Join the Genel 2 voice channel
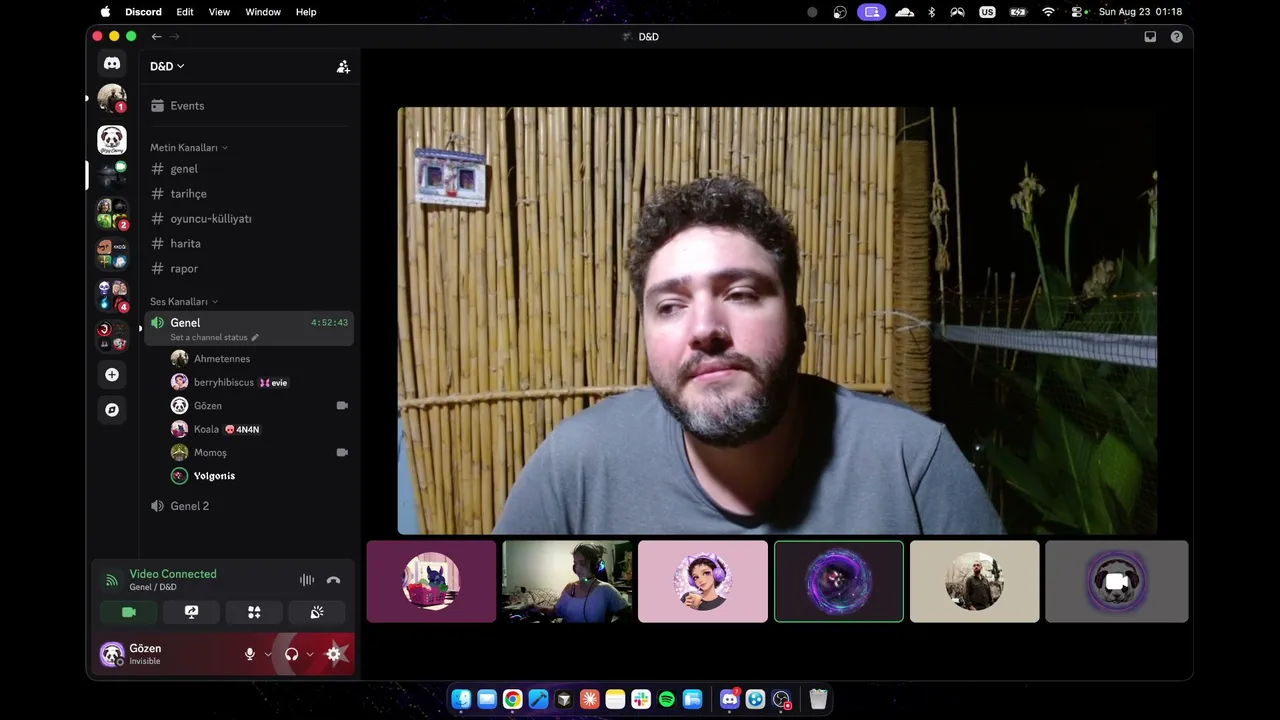 (x=249, y=506)
